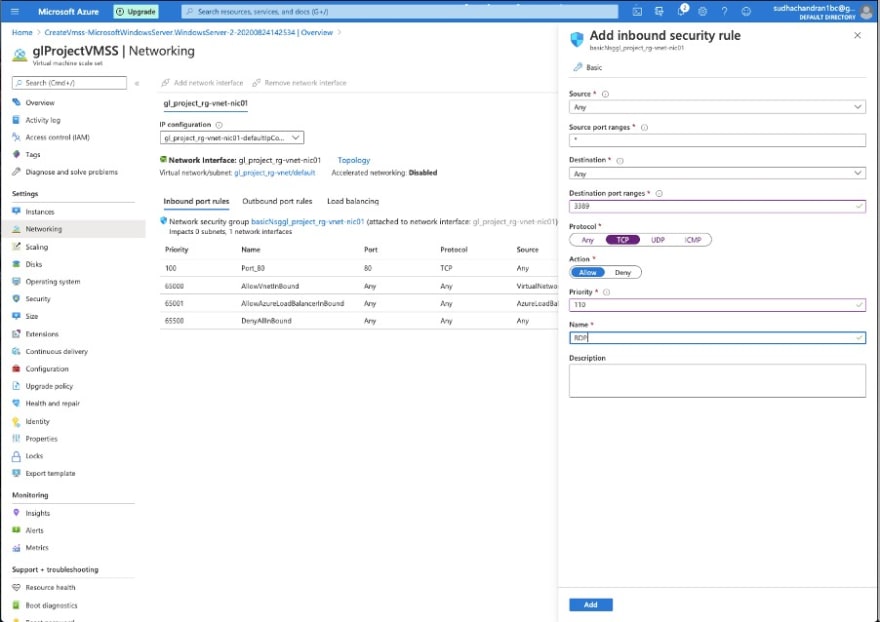Click the Extensions icon in the sidebar
880x622 pixels.
pos(16,333)
